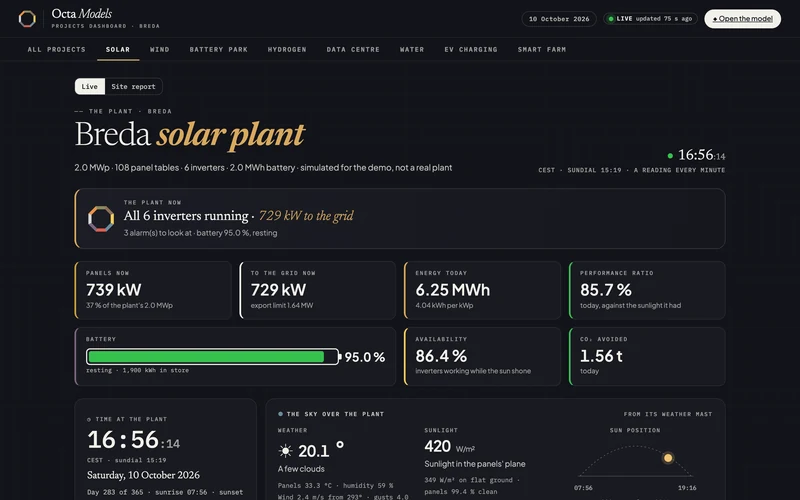This screenshot has height=500, width=800.
Task: Click the Energy Today 6.25 MWh card
Action: coord(482,290)
